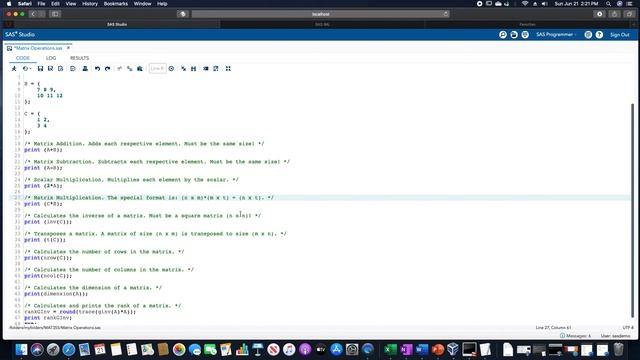The image size is (640, 360).
Task: Open Excel from the Dock
Action: (390, 350)
